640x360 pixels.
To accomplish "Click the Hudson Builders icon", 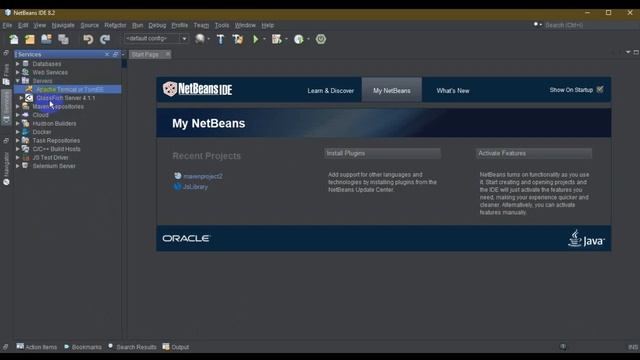I will (x=26, y=123).
